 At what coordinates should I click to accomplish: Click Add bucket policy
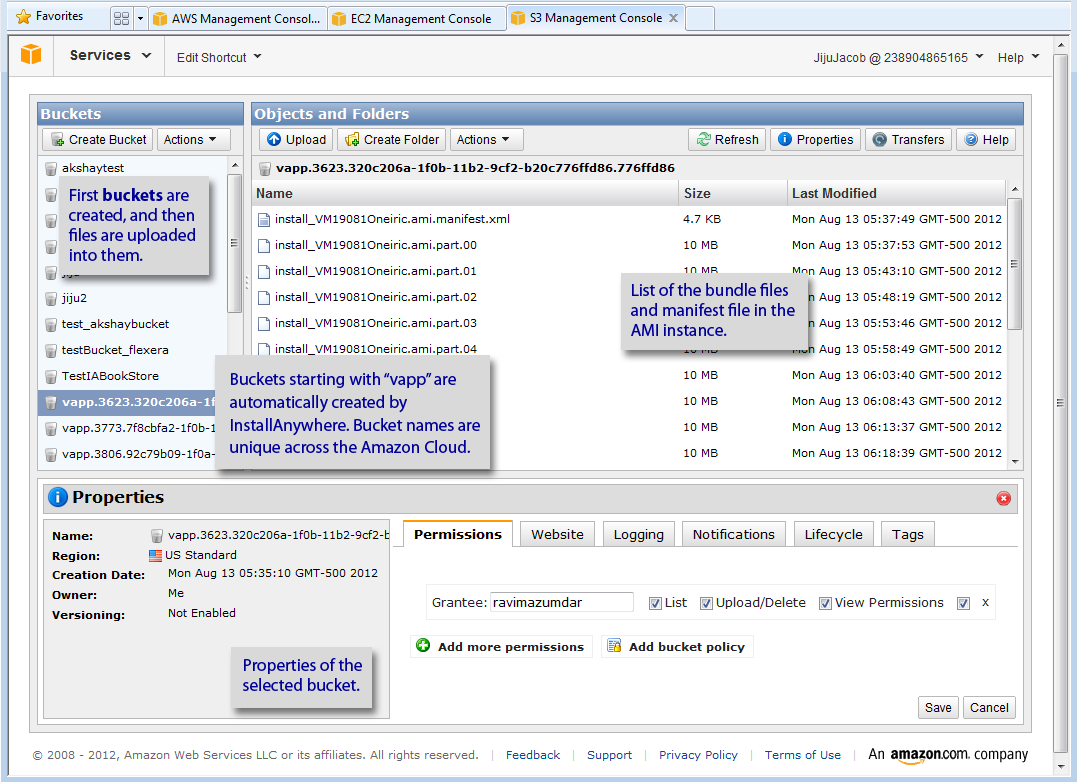[x=677, y=647]
